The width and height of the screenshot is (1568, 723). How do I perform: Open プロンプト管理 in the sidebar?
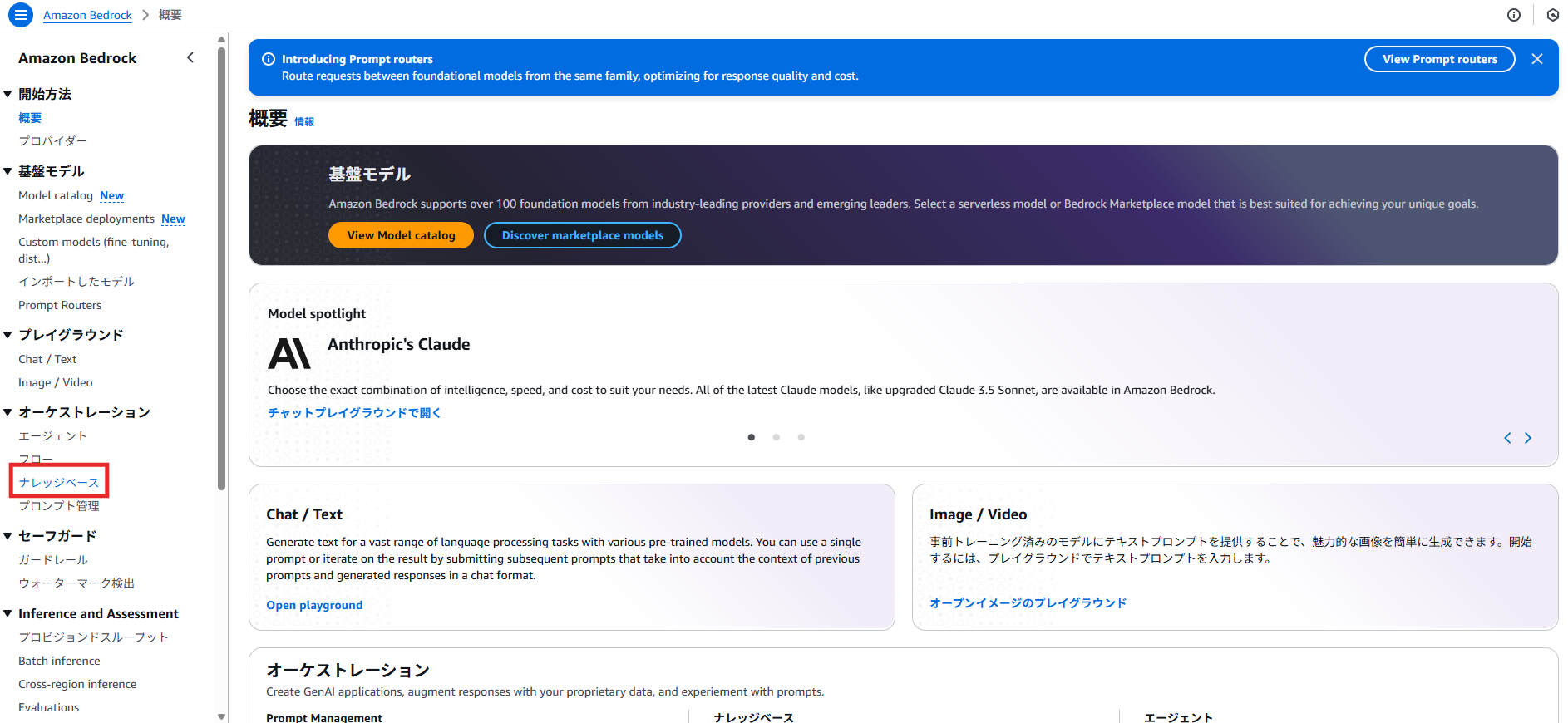point(59,506)
